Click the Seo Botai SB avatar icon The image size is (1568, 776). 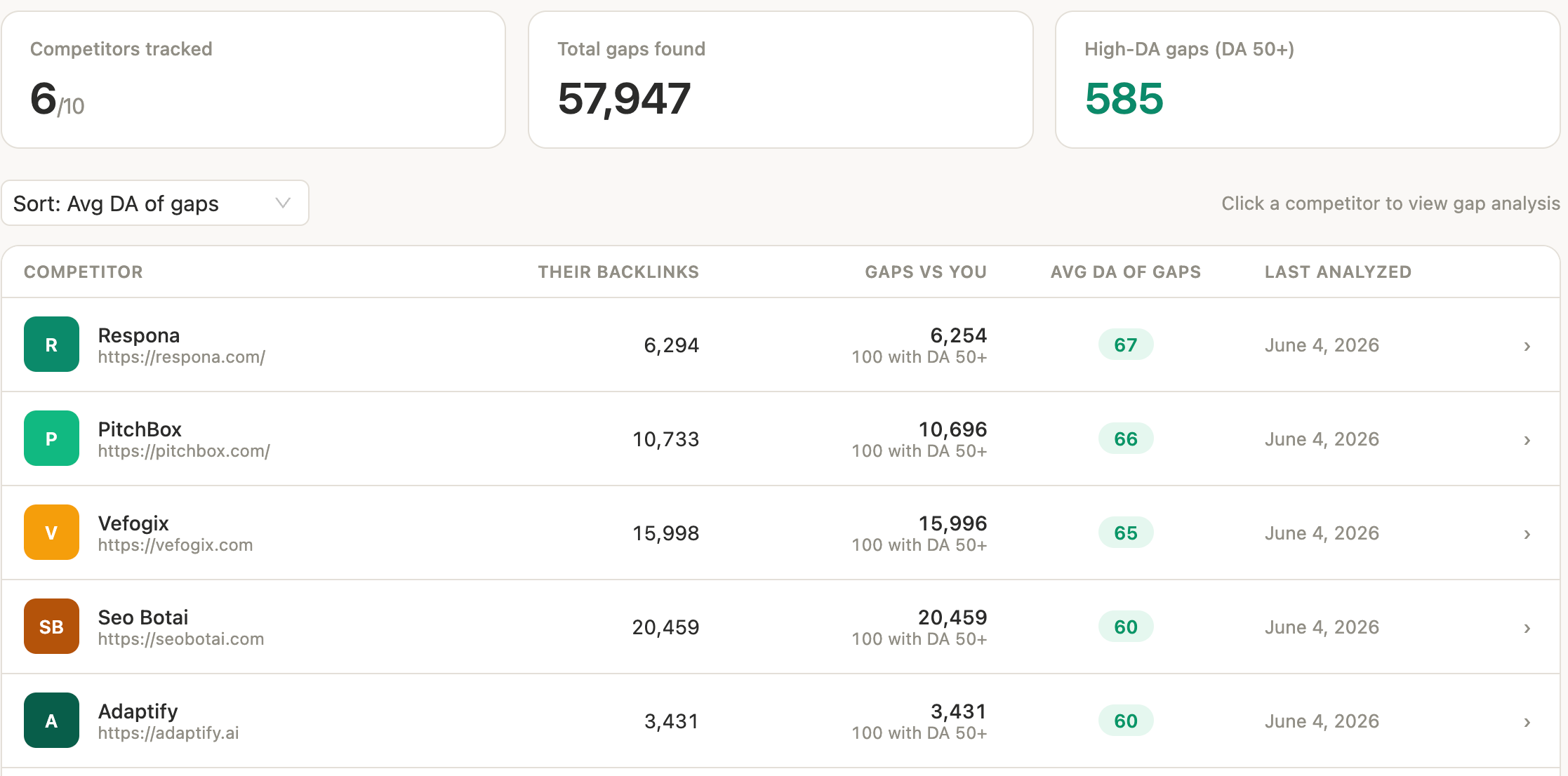51,627
